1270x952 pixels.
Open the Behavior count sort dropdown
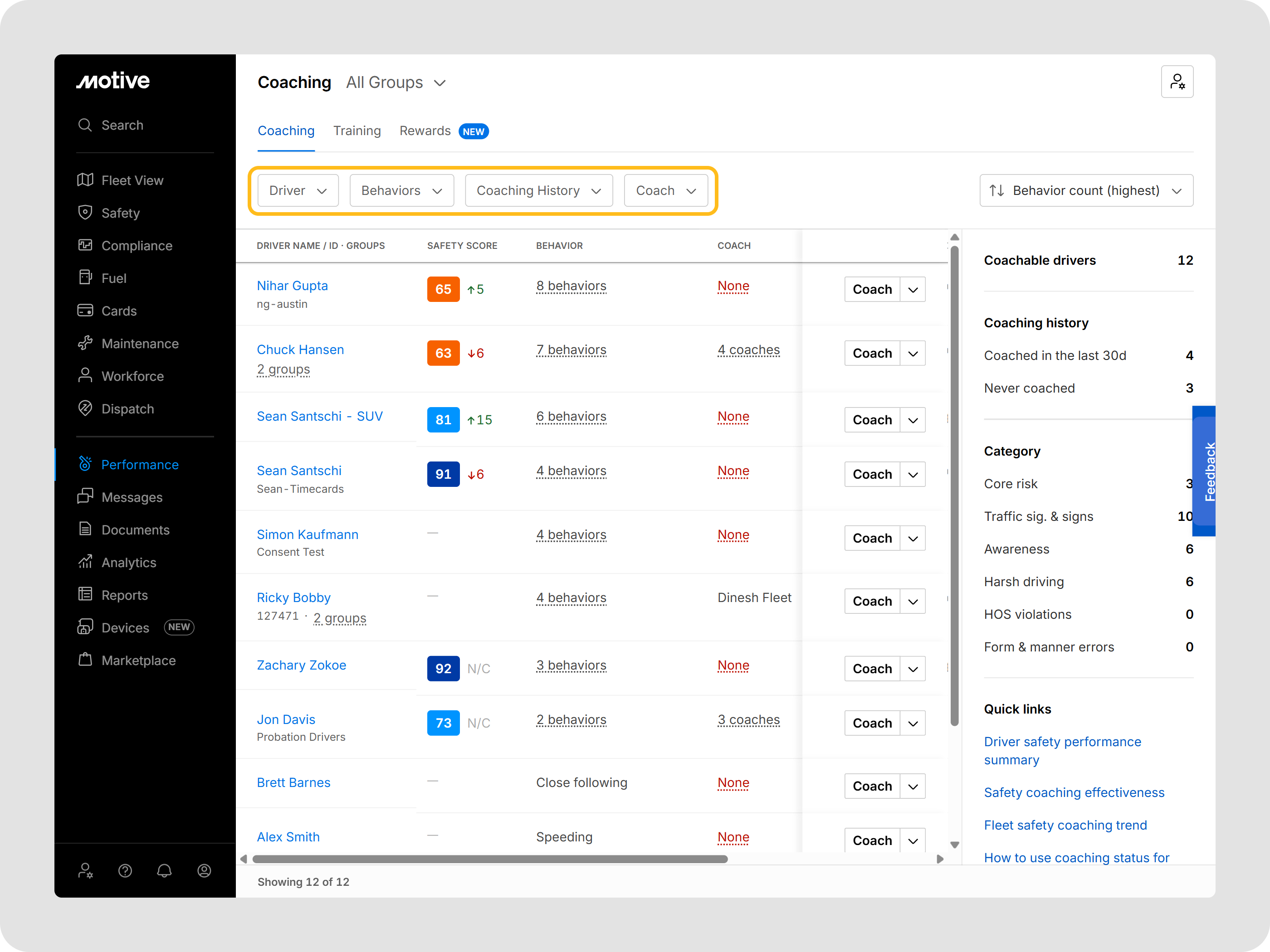1086,190
